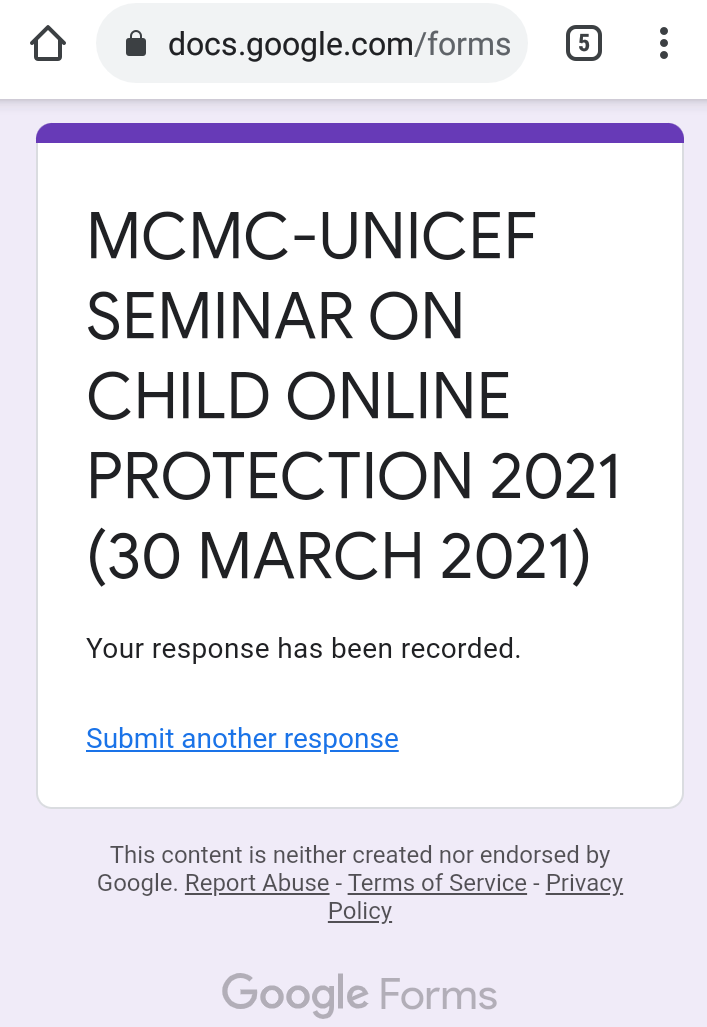The height and width of the screenshot is (1027, 707).
Task: Open site info via the padlock icon
Action: 136,44
